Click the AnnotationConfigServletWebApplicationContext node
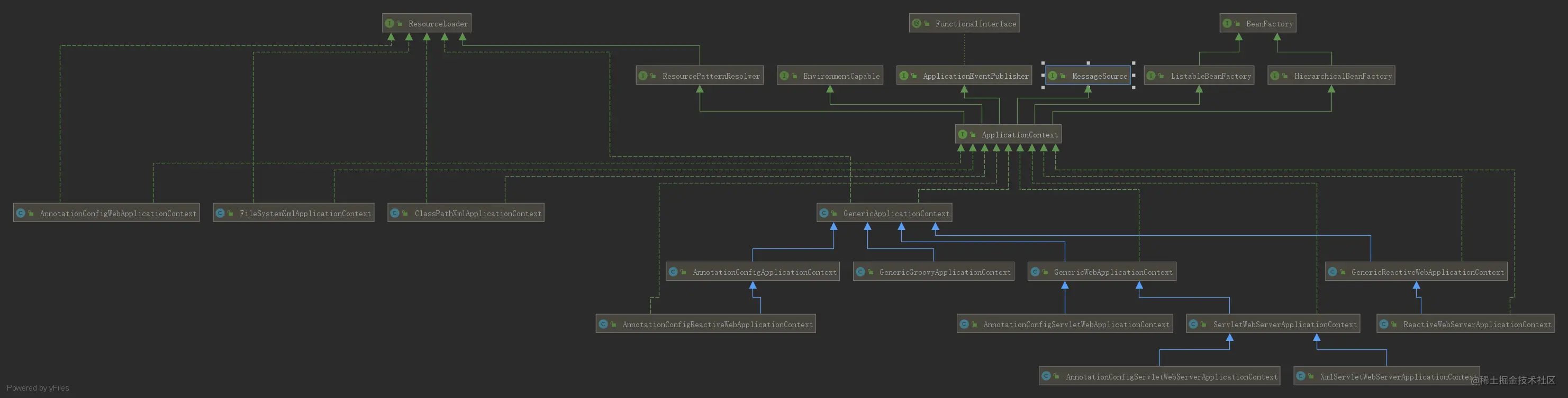 pyautogui.click(x=1065, y=324)
